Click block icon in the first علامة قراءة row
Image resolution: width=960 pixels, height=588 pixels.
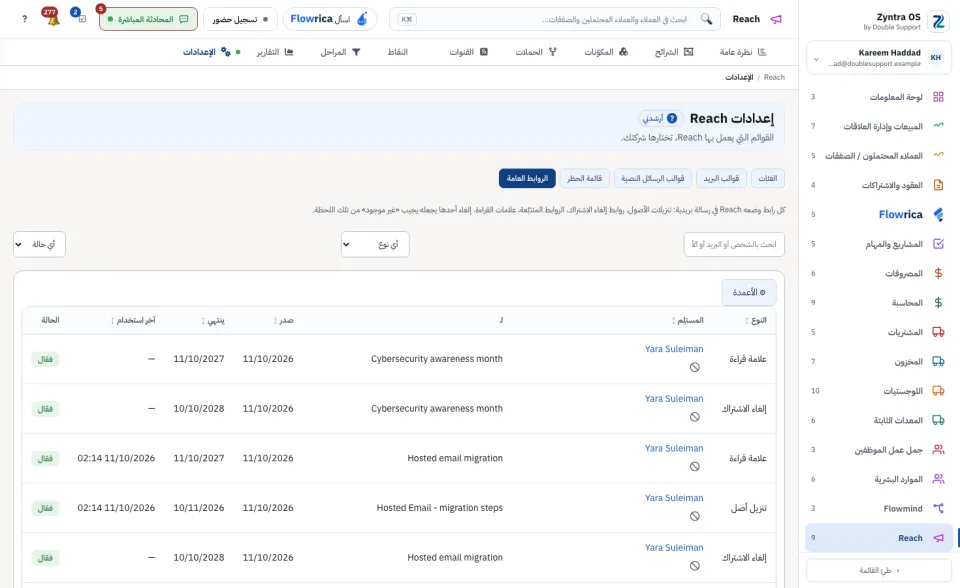tap(695, 368)
